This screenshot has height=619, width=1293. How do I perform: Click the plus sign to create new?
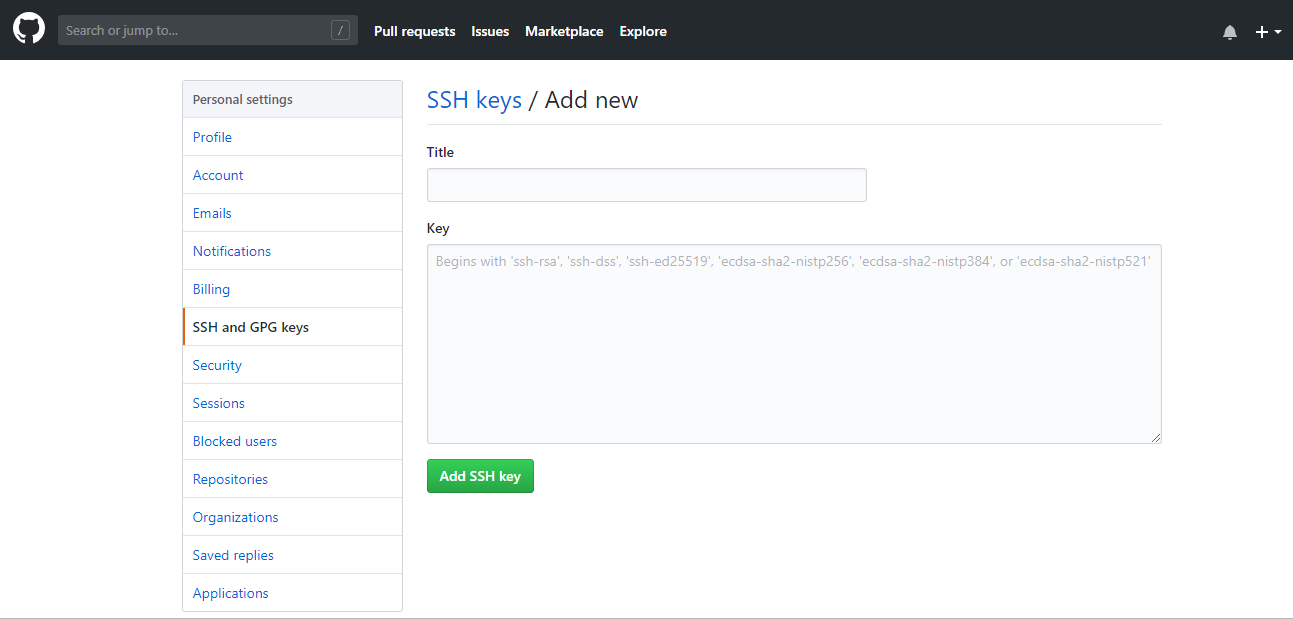pyautogui.click(x=1261, y=31)
